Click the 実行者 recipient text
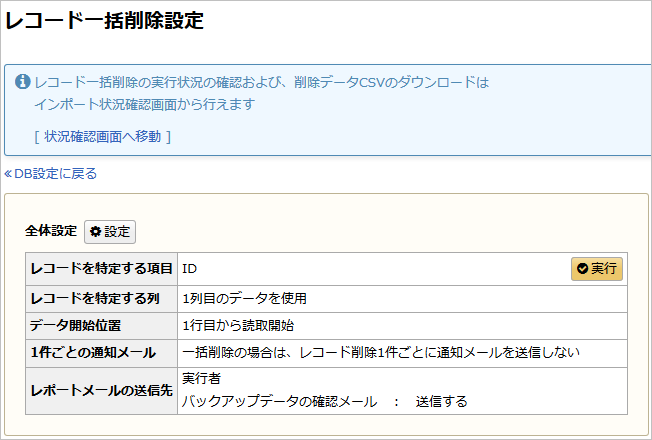The width and height of the screenshot is (652, 440). click(x=202, y=378)
